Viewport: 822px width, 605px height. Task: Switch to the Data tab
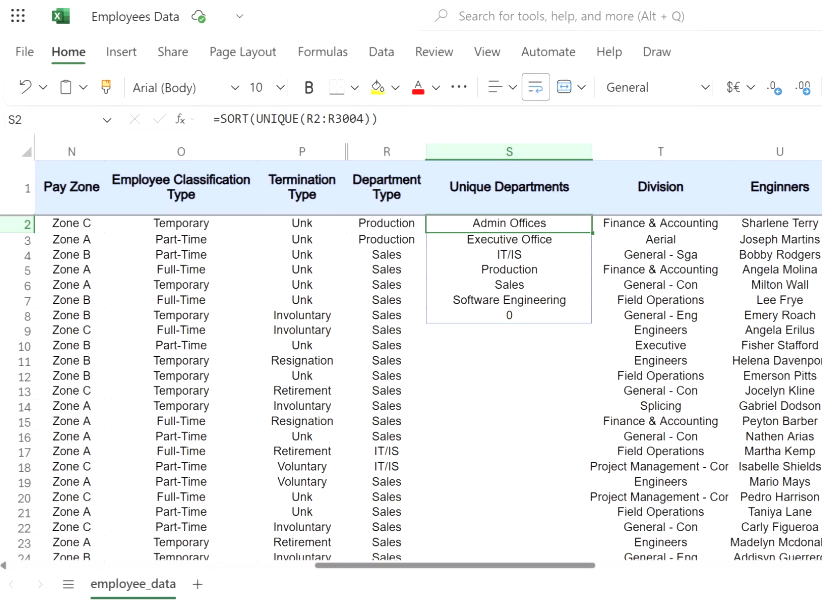coord(381,52)
